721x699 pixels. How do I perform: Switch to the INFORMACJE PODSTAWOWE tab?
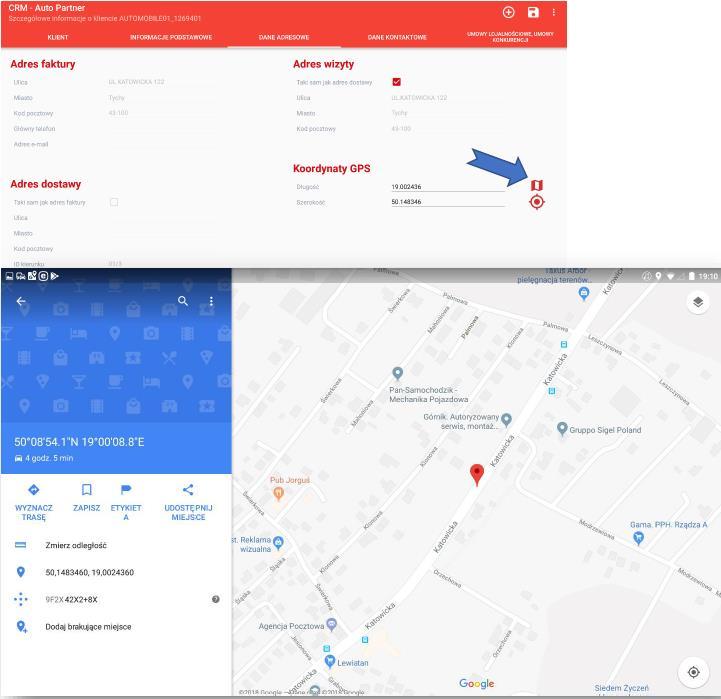click(171, 37)
